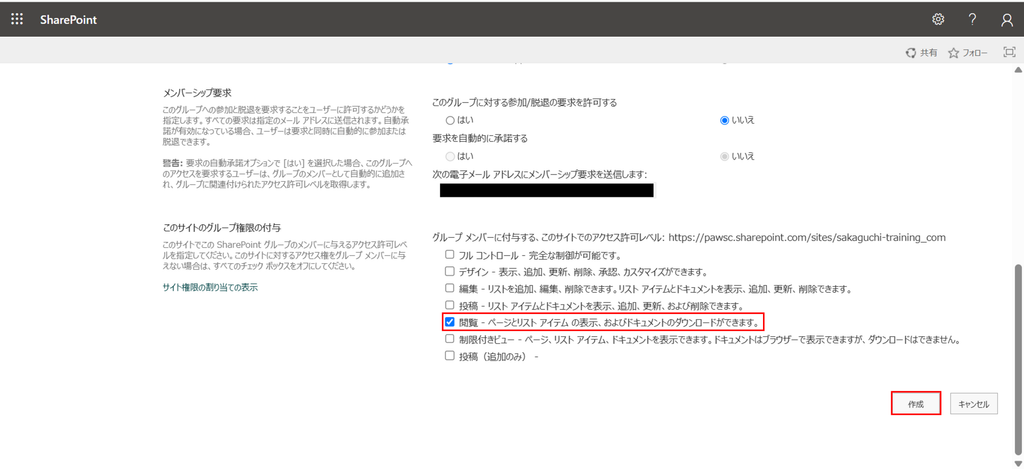Check the デザイン permission checkbox
Viewport: 1024px width, 469px height.
449,271
